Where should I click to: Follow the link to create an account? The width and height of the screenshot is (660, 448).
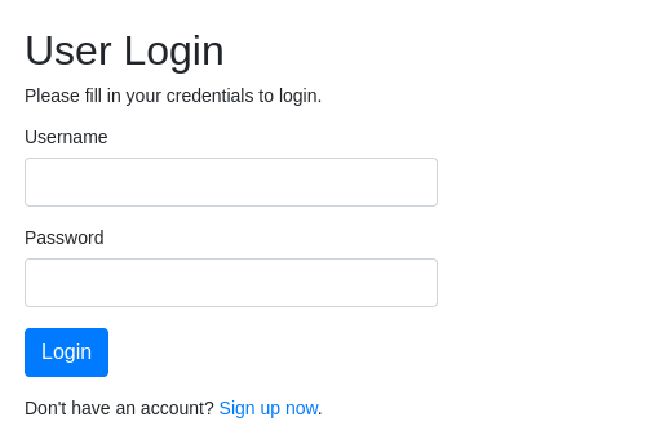pos(268,408)
